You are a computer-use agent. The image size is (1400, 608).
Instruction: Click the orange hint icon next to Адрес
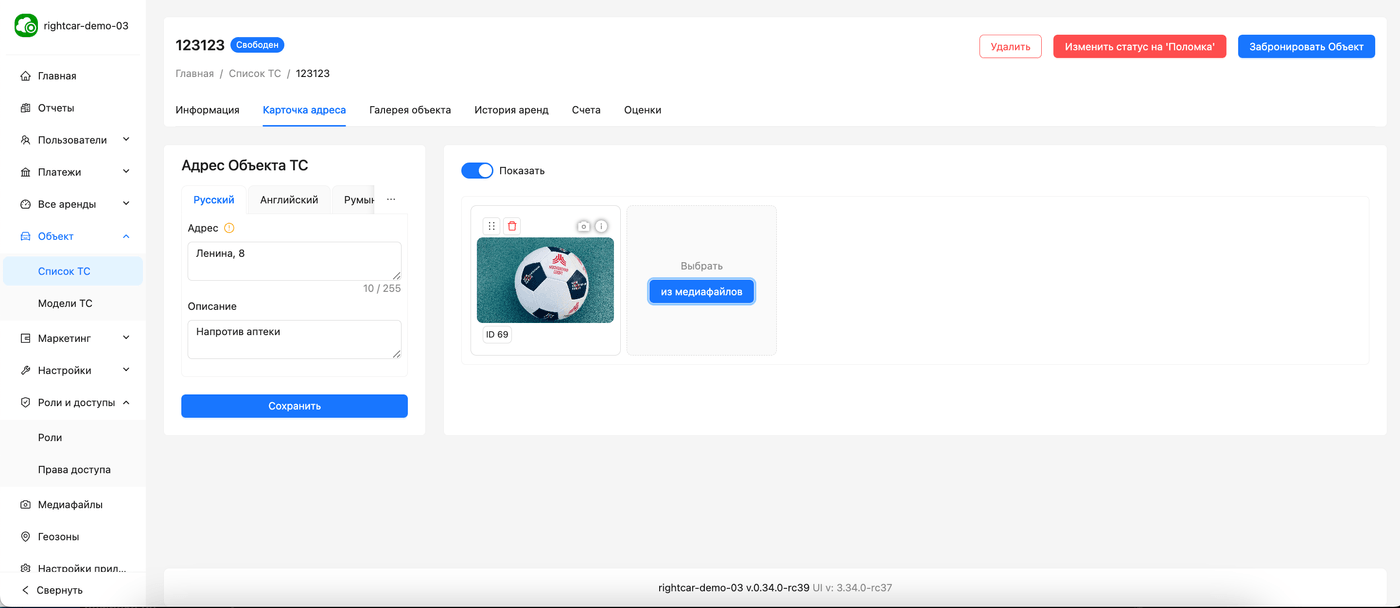[229, 228]
